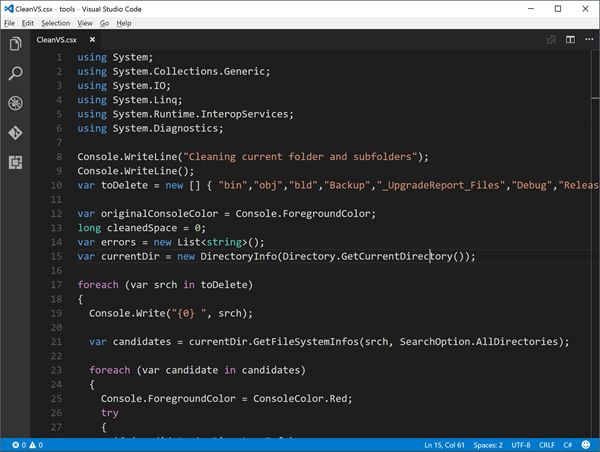Click System.Collections.Generic on line 2

tap(189, 71)
